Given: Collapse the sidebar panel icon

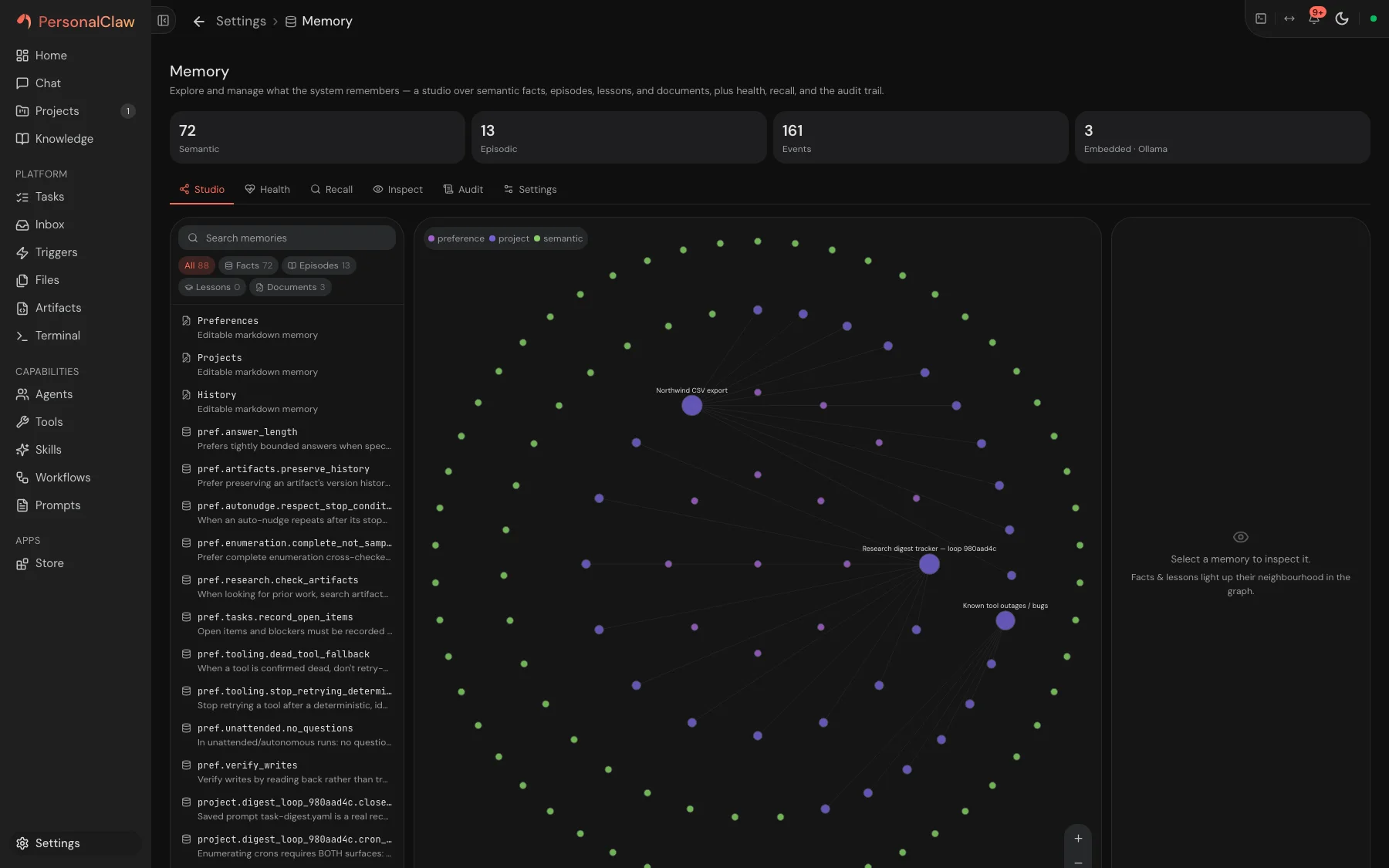Looking at the screenshot, I should tap(163, 21).
